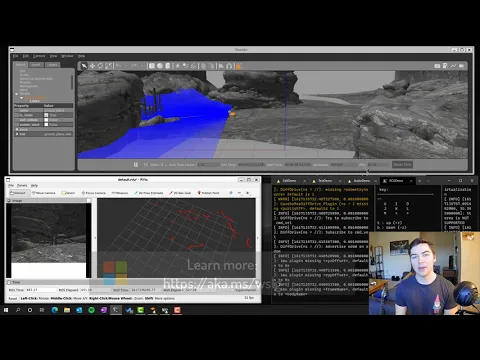Collapse the highlighted model node in Gazebo tree
The height and width of the screenshot is (360, 480).
coord(22,98)
